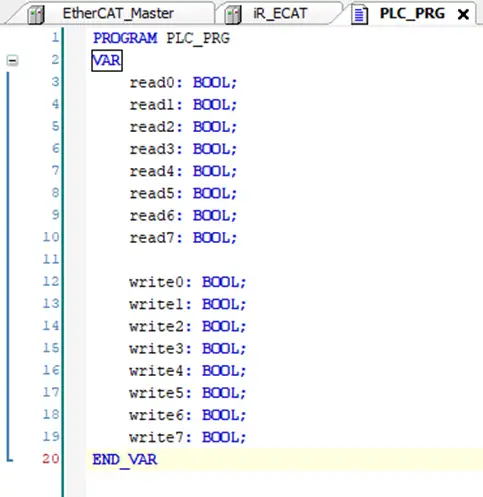Click the VAR keyword on line 2

(x=107, y=60)
